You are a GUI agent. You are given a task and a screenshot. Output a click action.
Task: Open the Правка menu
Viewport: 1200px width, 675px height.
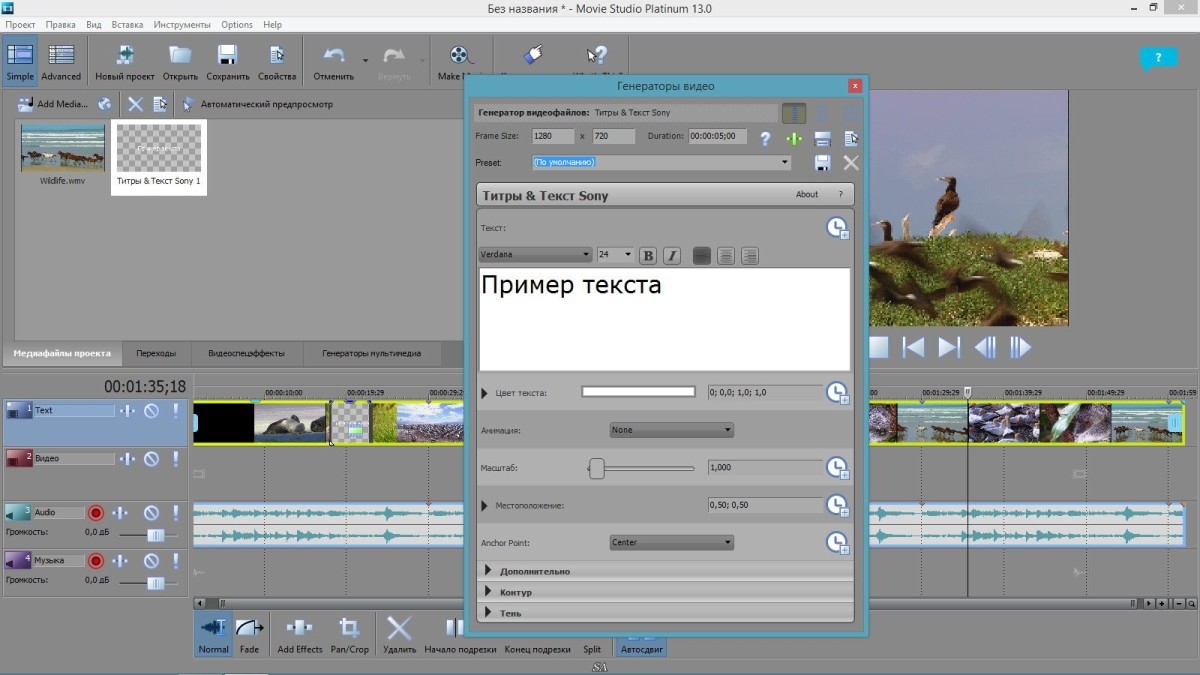[61, 24]
